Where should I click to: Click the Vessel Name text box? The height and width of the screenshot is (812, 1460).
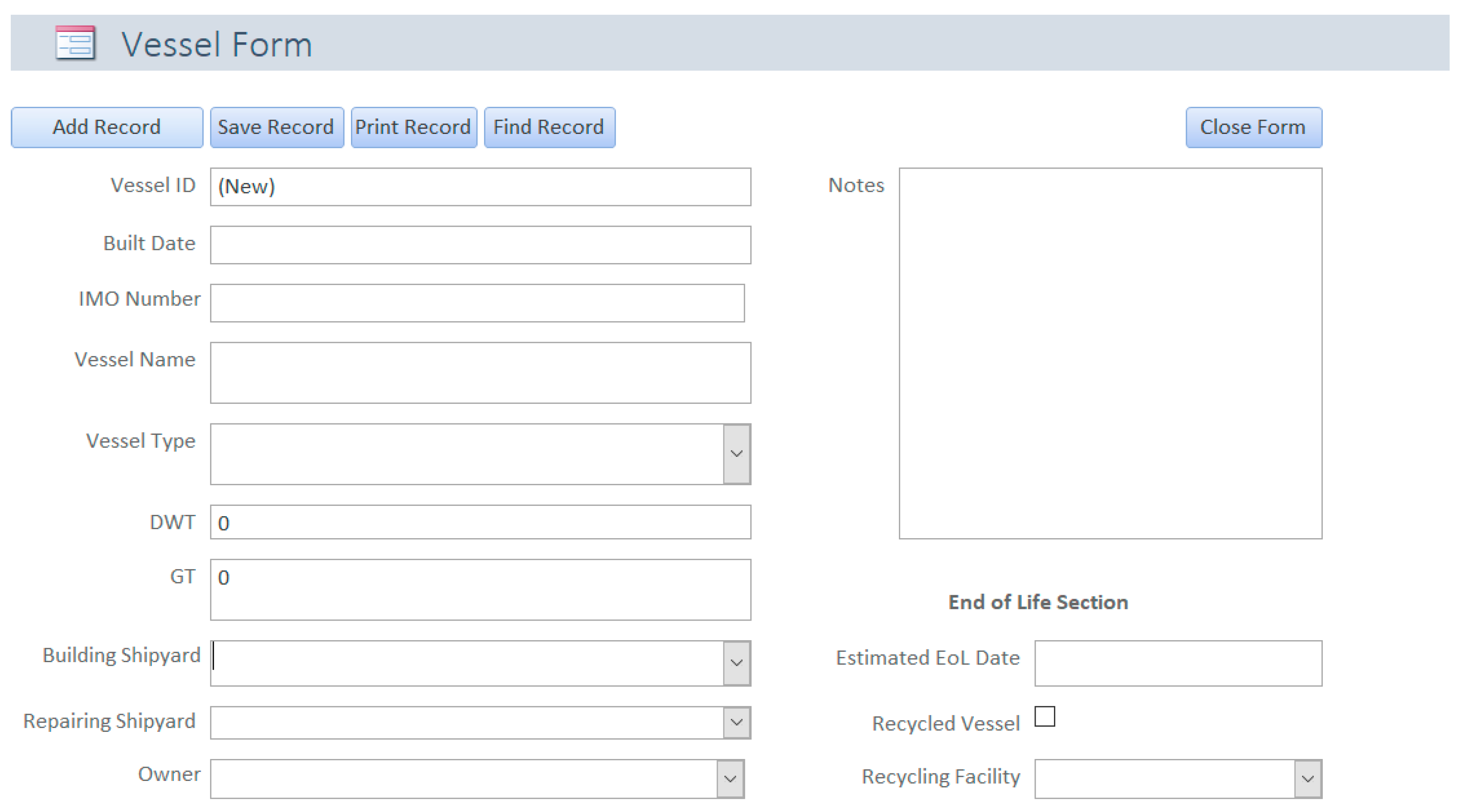coord(480,372)
